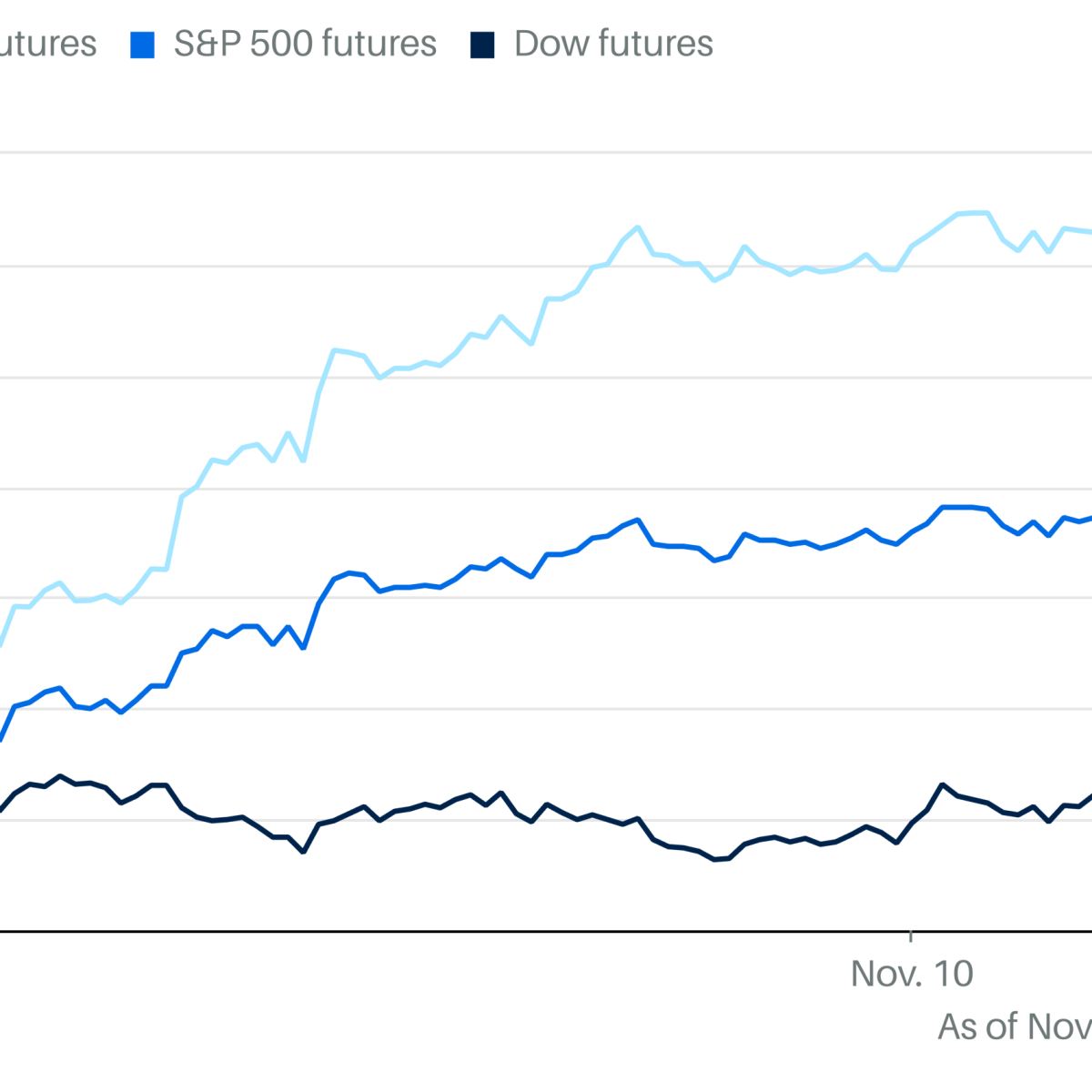Image resolution: width=1092 pixels, height=1092 pixels.
Task: Click the Nov. 10 tick mark on the axis
Action: 911,935
